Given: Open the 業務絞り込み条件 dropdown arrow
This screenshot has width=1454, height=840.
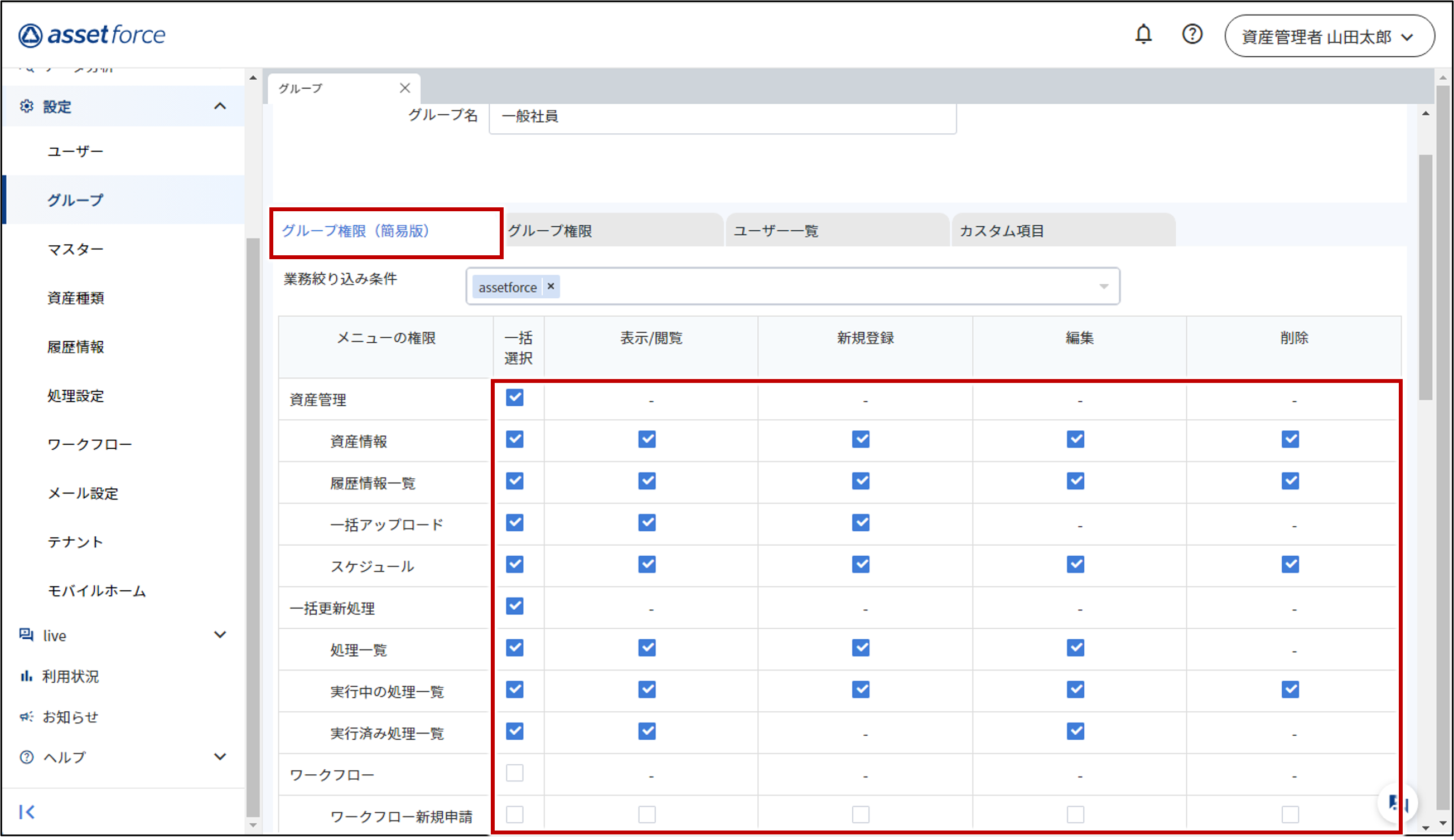Looking at the screenshot, I should [x=1103, y=287].
